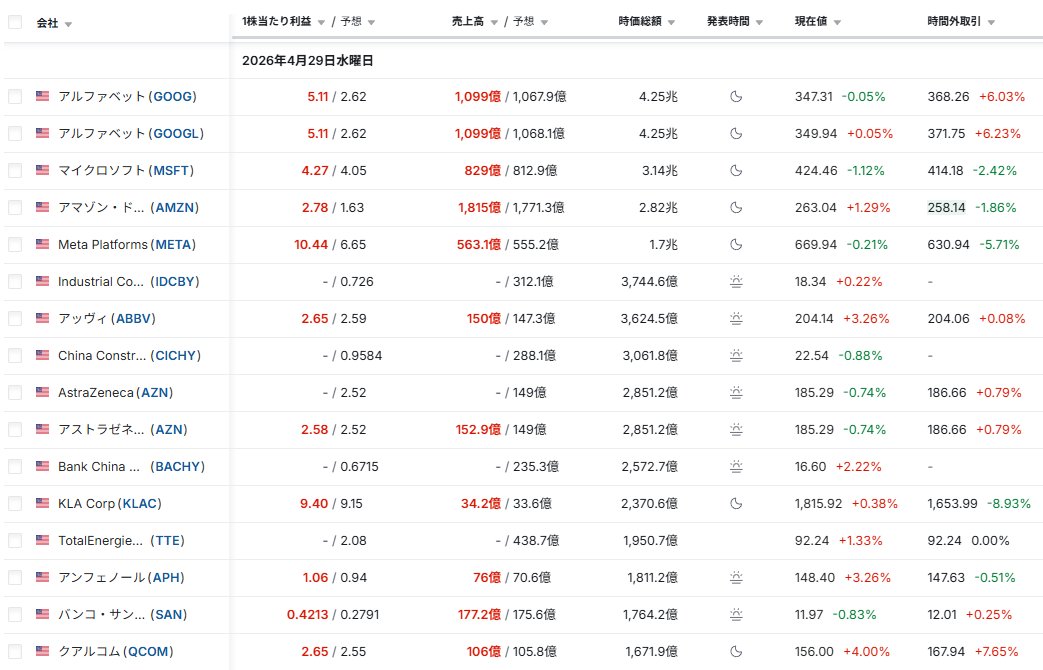Screen dimensions: 1043x670
Task: Open the revenue 予想 sort dropdown
Action: click(544, 23)
